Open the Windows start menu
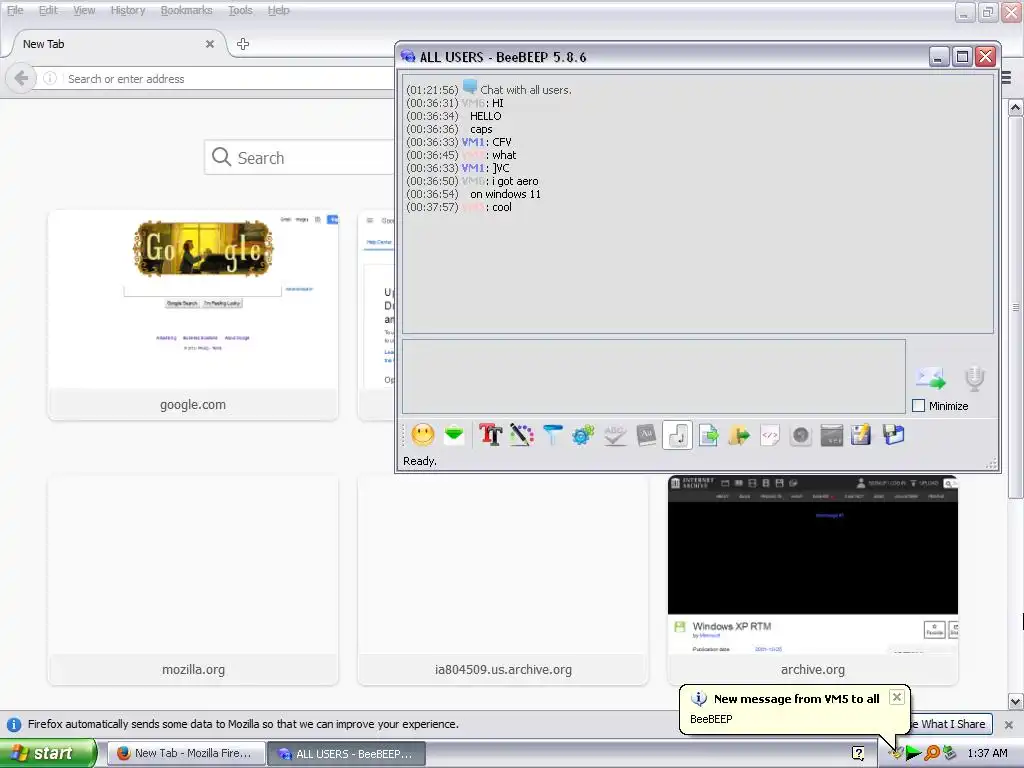This screenshot has width=1024, height=768. 48,753
